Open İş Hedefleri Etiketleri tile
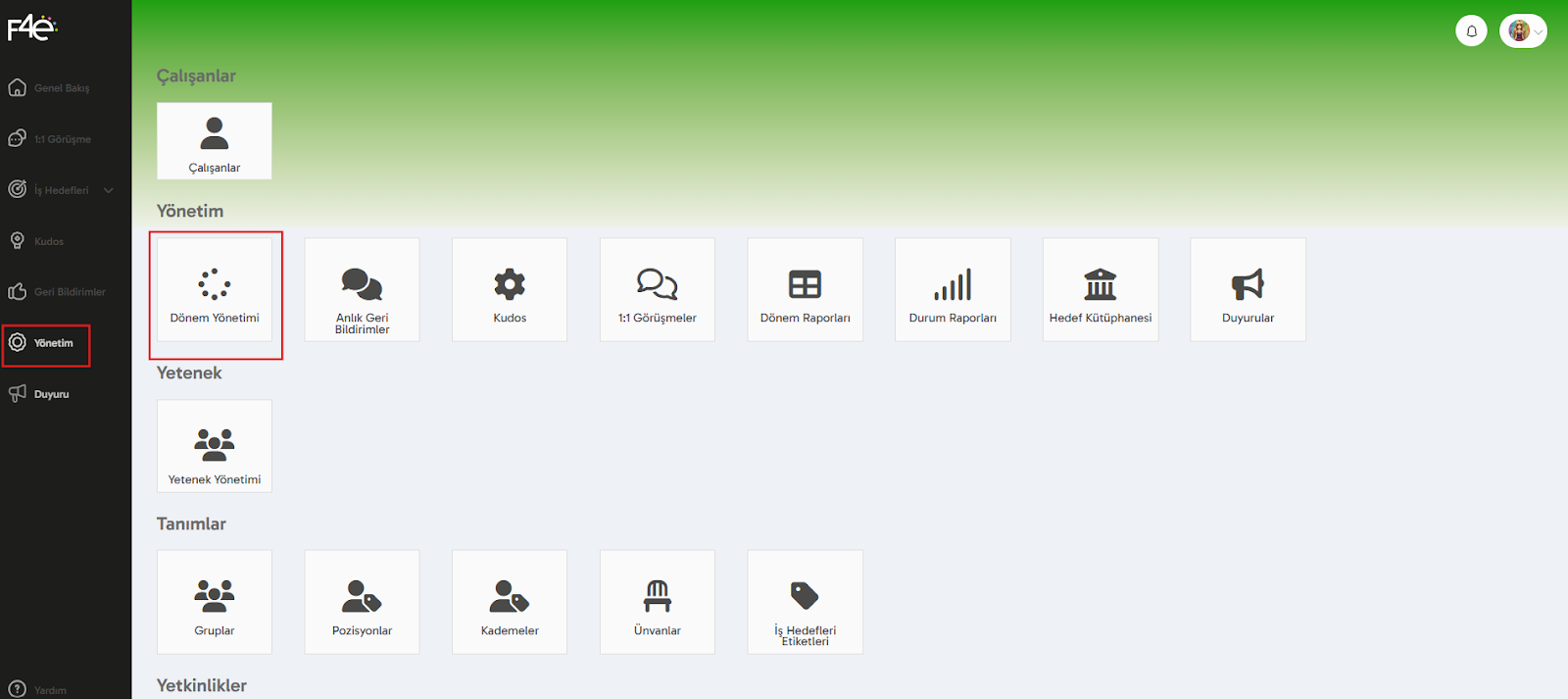Image resolution: width=1568 pixels, height=699 pixels. tap(805, 602)
